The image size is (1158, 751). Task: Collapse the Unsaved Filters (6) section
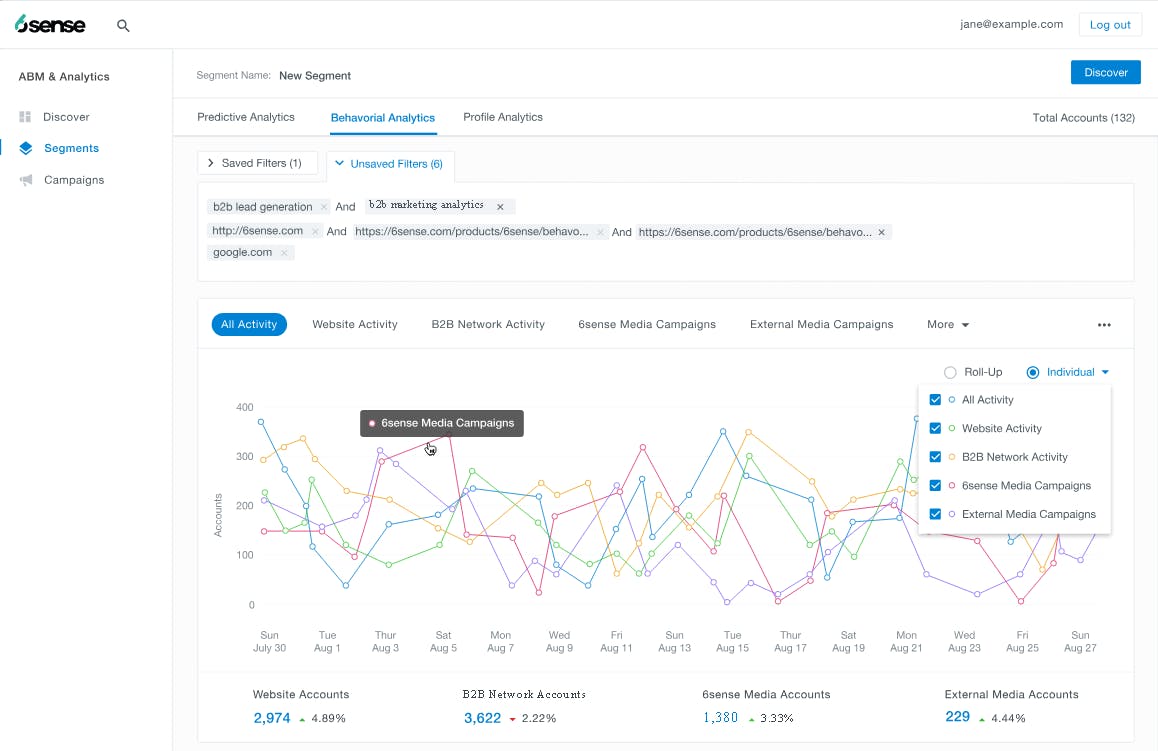point(391,164)
